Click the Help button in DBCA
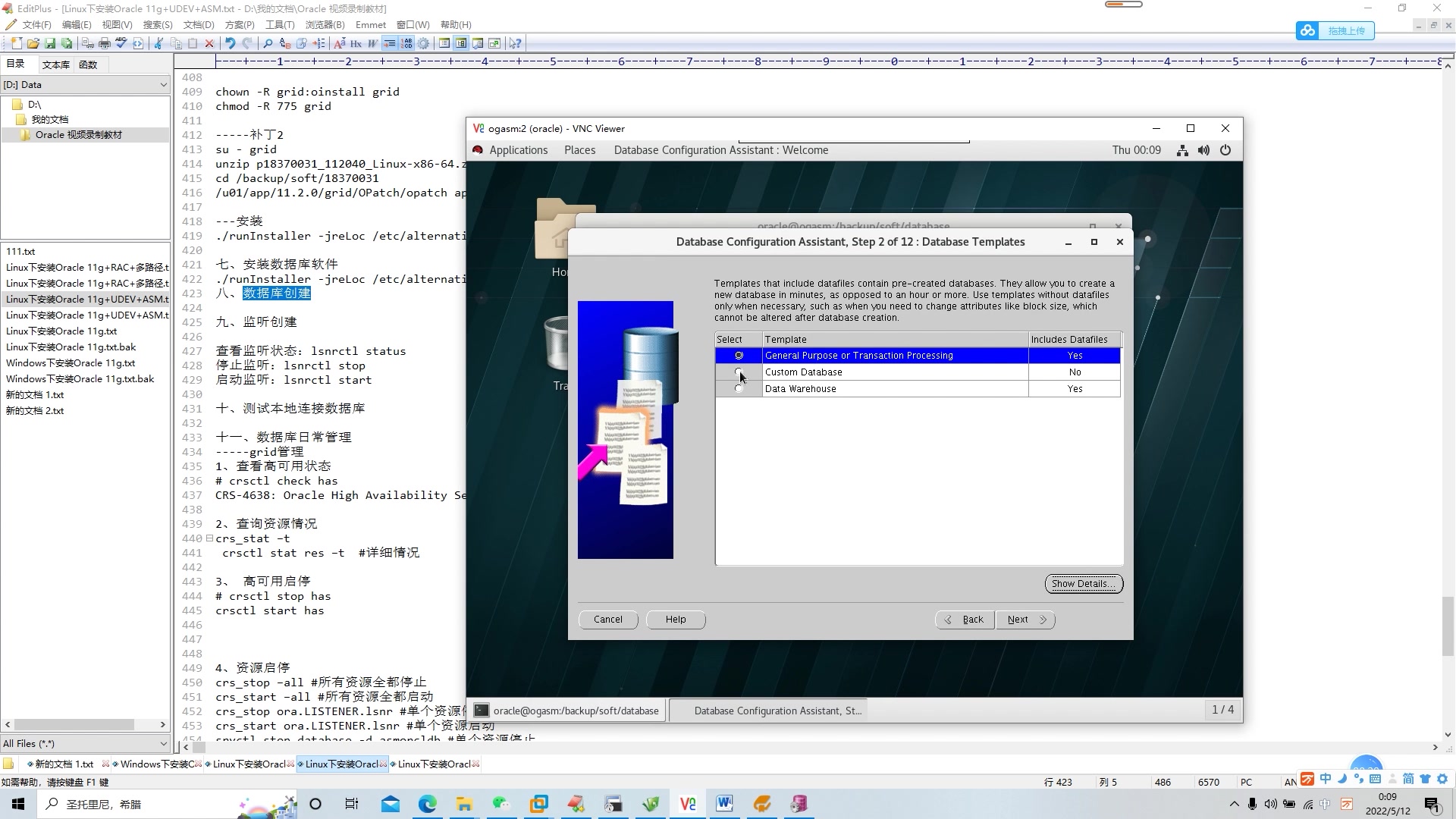The image size is (1456, 819). [x=676, y=620]
